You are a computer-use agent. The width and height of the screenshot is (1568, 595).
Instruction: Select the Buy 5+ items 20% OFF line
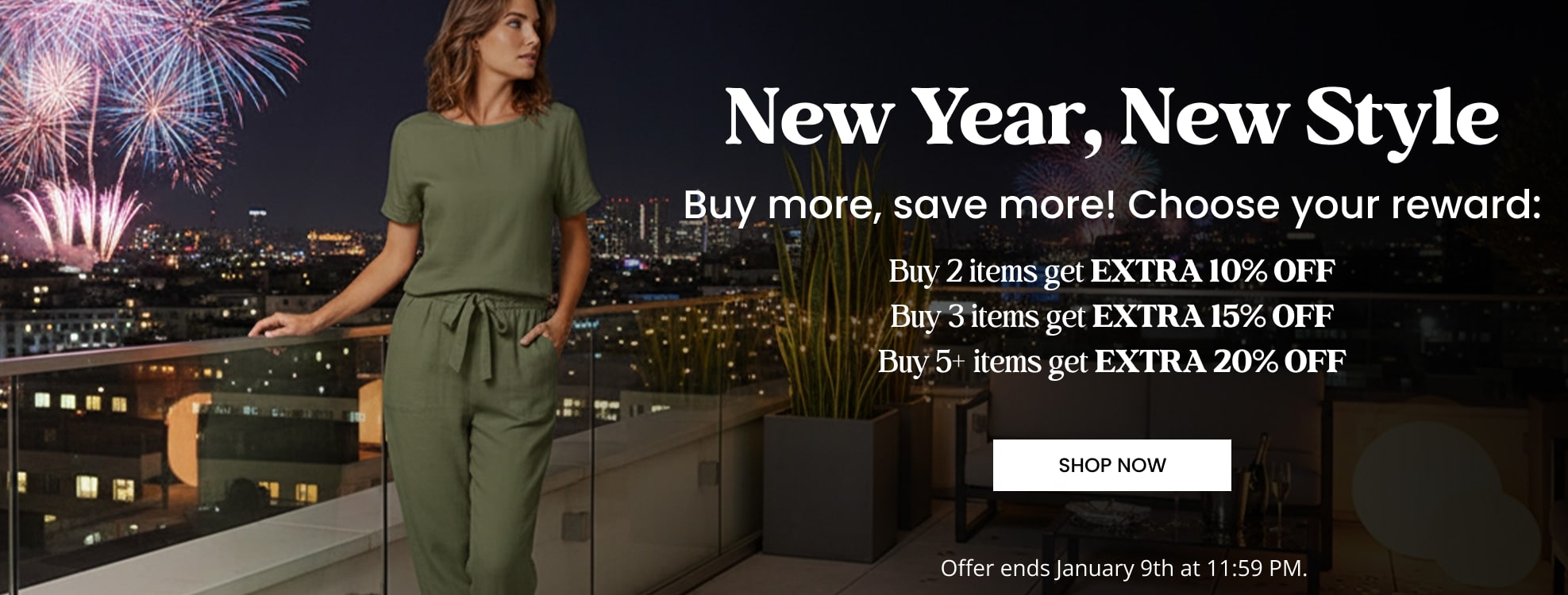[x=1111, y=362]
